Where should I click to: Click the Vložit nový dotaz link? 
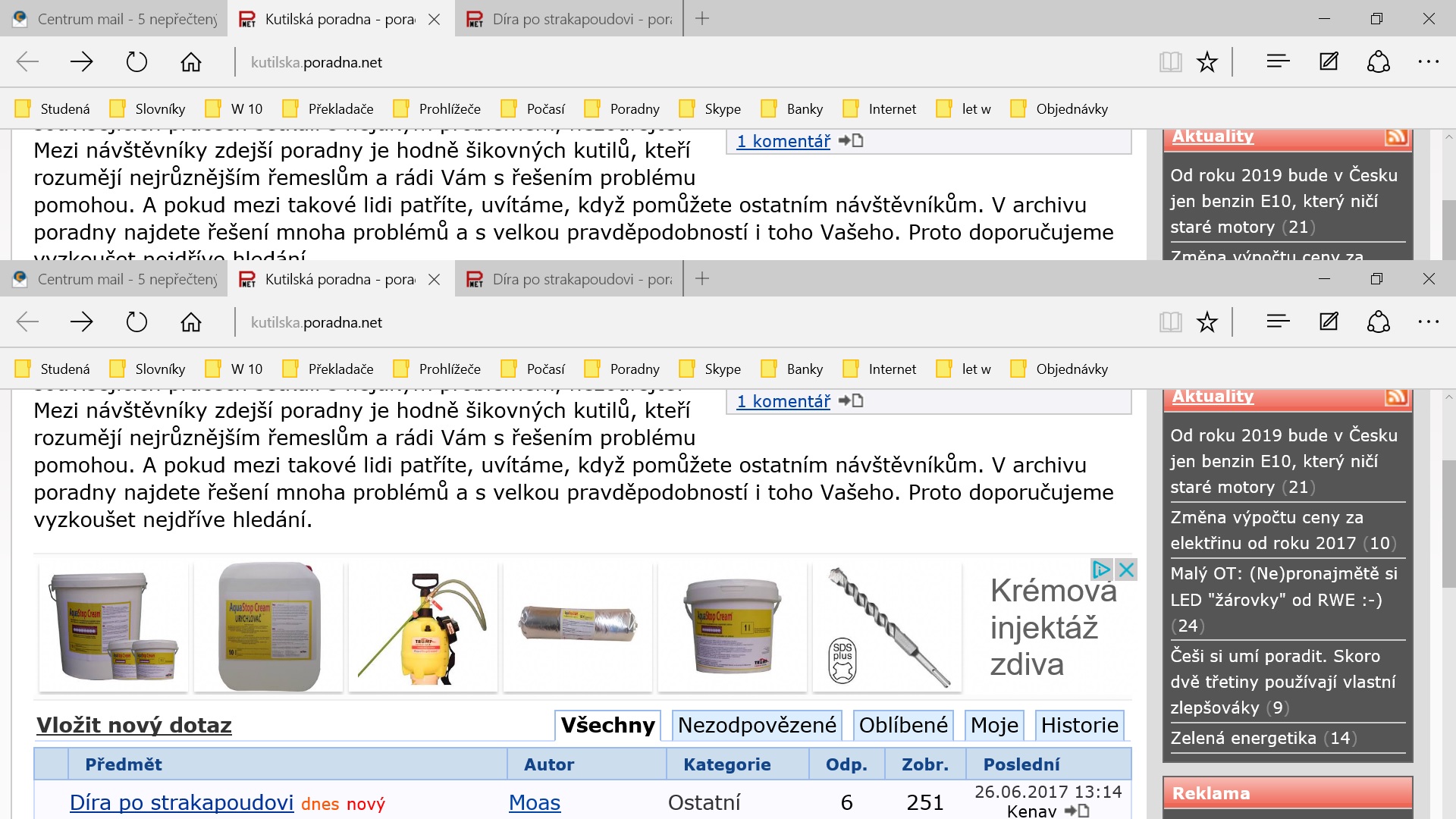pyautogui.click(x=134, y=725)
